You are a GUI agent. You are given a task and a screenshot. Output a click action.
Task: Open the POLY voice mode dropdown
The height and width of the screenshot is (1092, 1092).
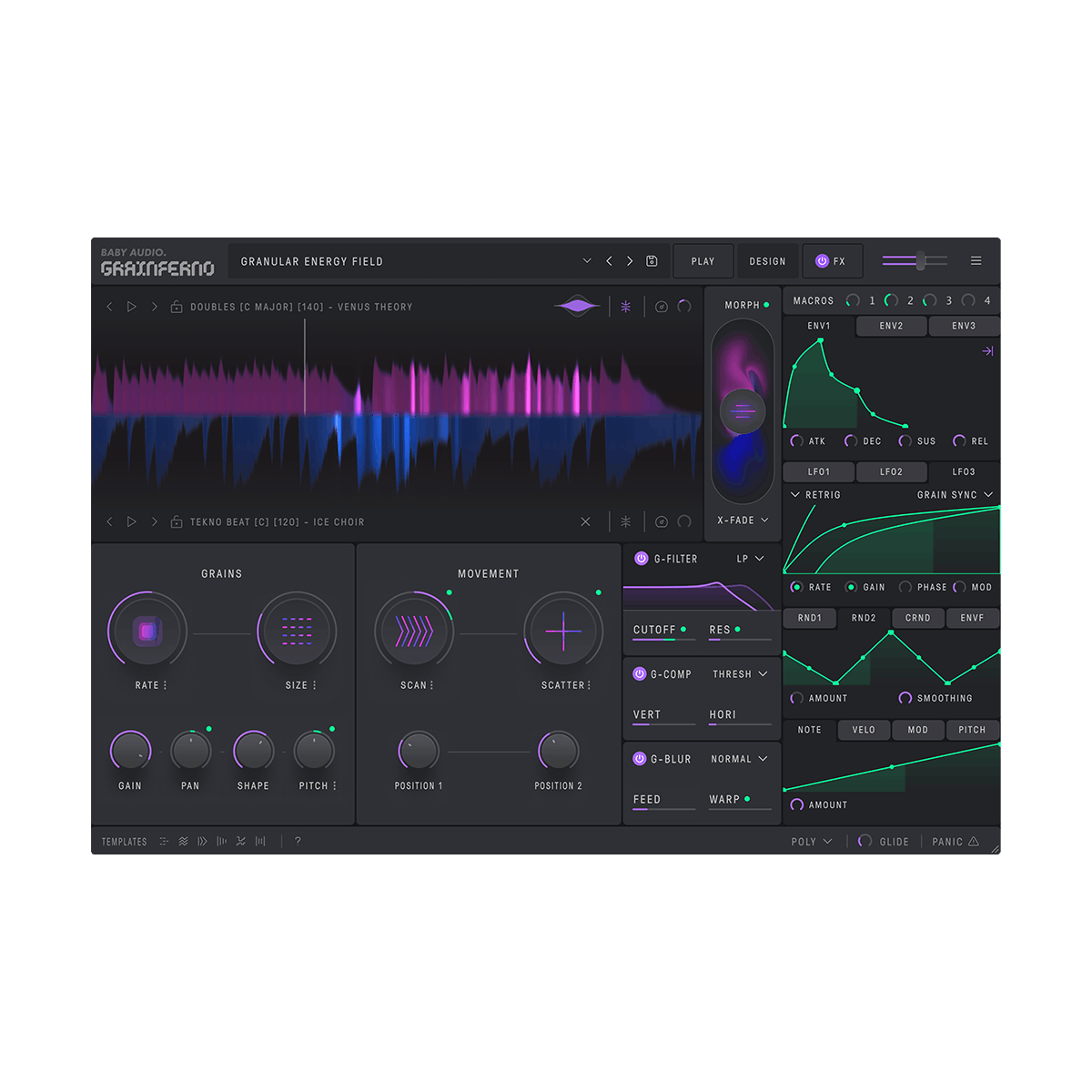click(812, 842)
